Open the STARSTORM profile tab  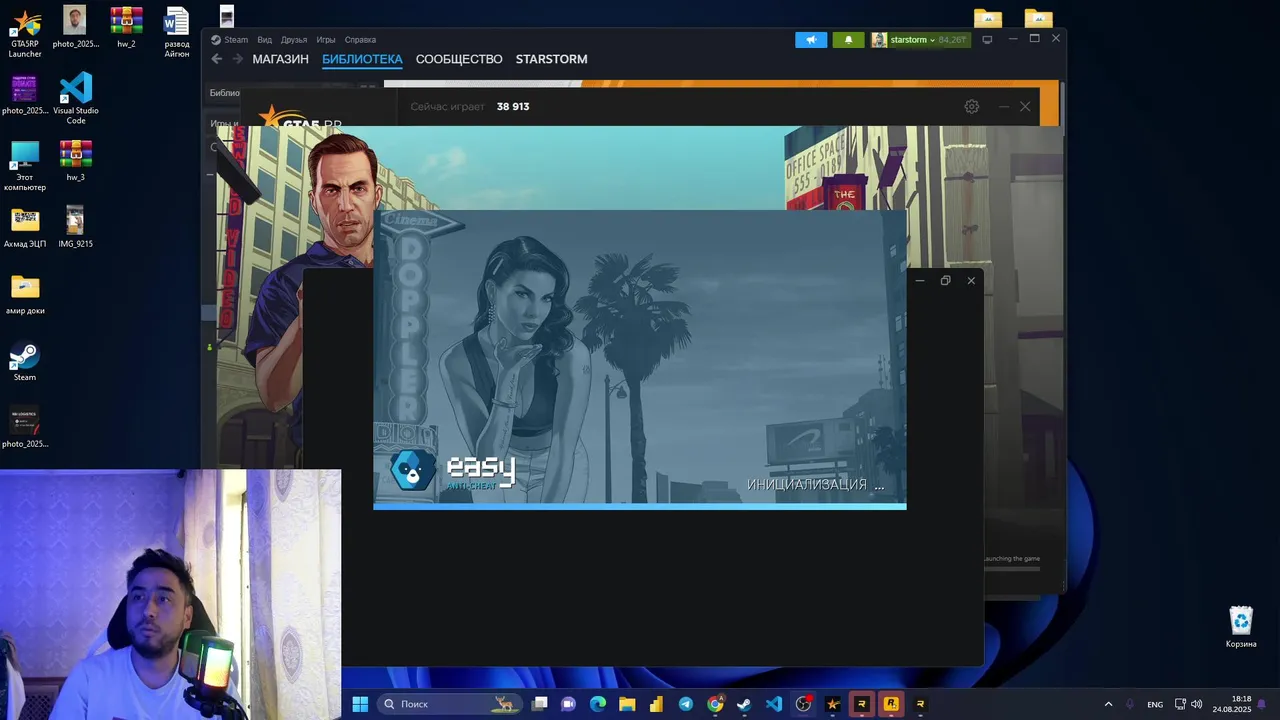[551, 59]
